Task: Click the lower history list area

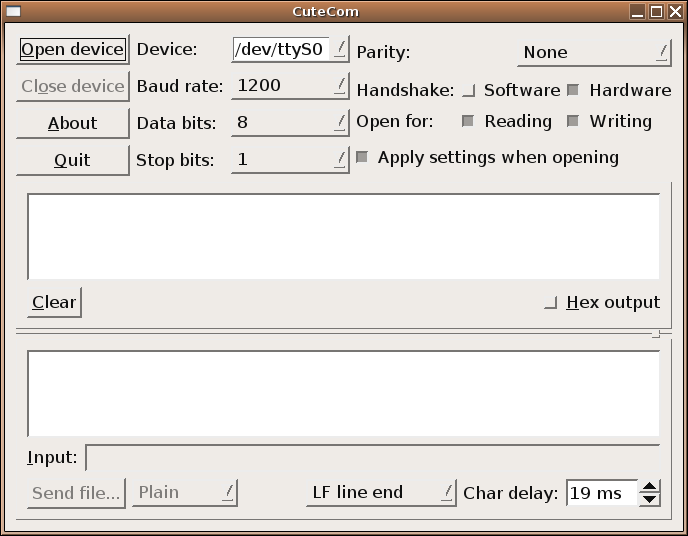Action: point(344,393)
